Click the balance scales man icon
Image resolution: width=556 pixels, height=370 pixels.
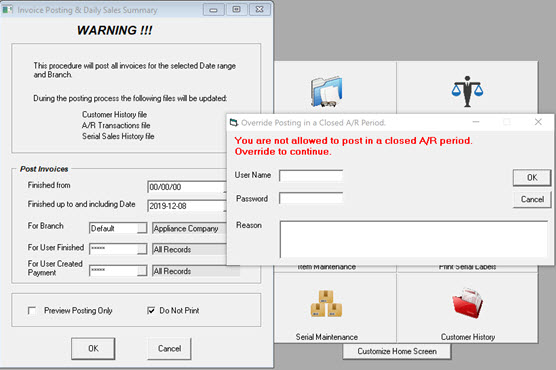[x=467, y=91]
